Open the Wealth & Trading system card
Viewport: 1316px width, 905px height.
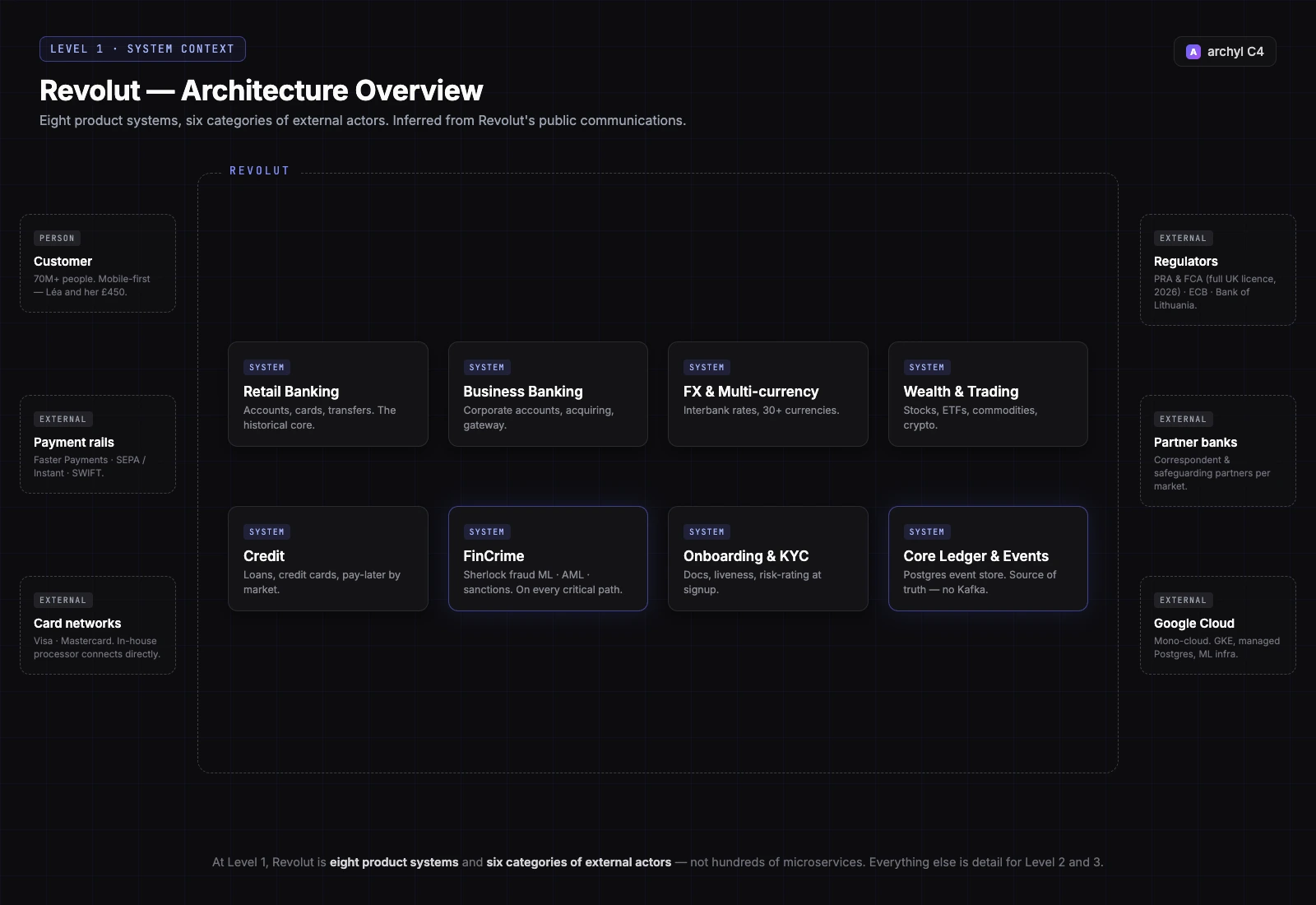988,394
